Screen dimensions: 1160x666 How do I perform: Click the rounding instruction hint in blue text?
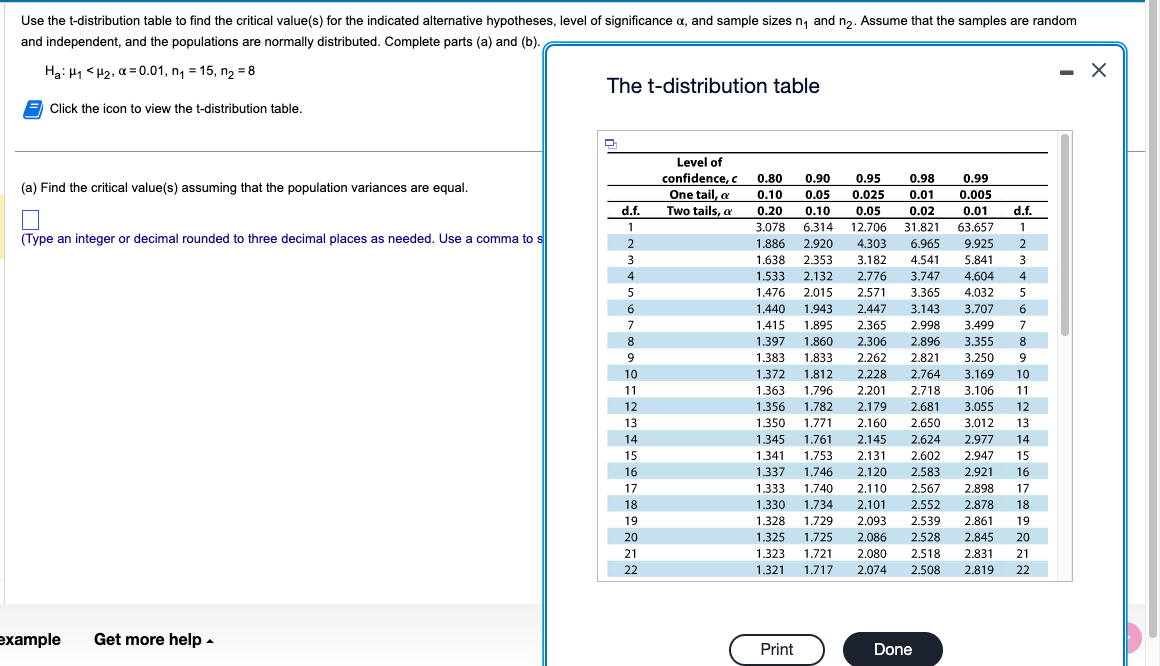pyautogui.click(x=282, y=239)
